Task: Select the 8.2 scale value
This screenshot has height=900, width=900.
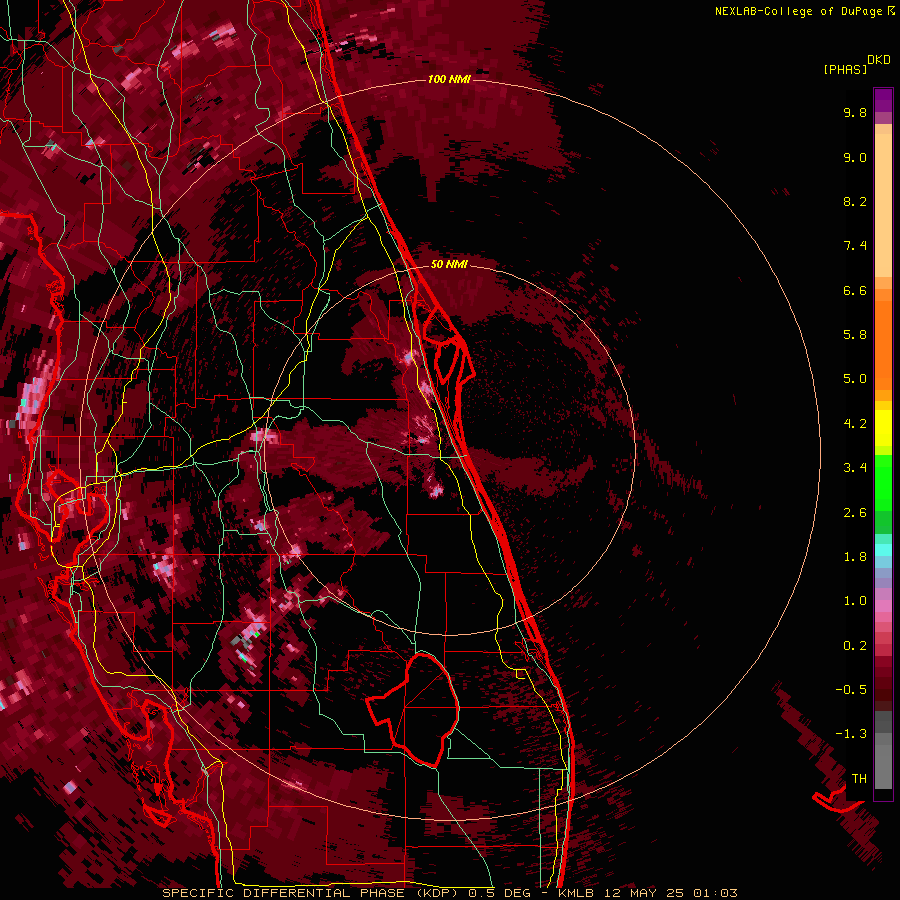Action: pyautogui.click(x=855, y=201)
